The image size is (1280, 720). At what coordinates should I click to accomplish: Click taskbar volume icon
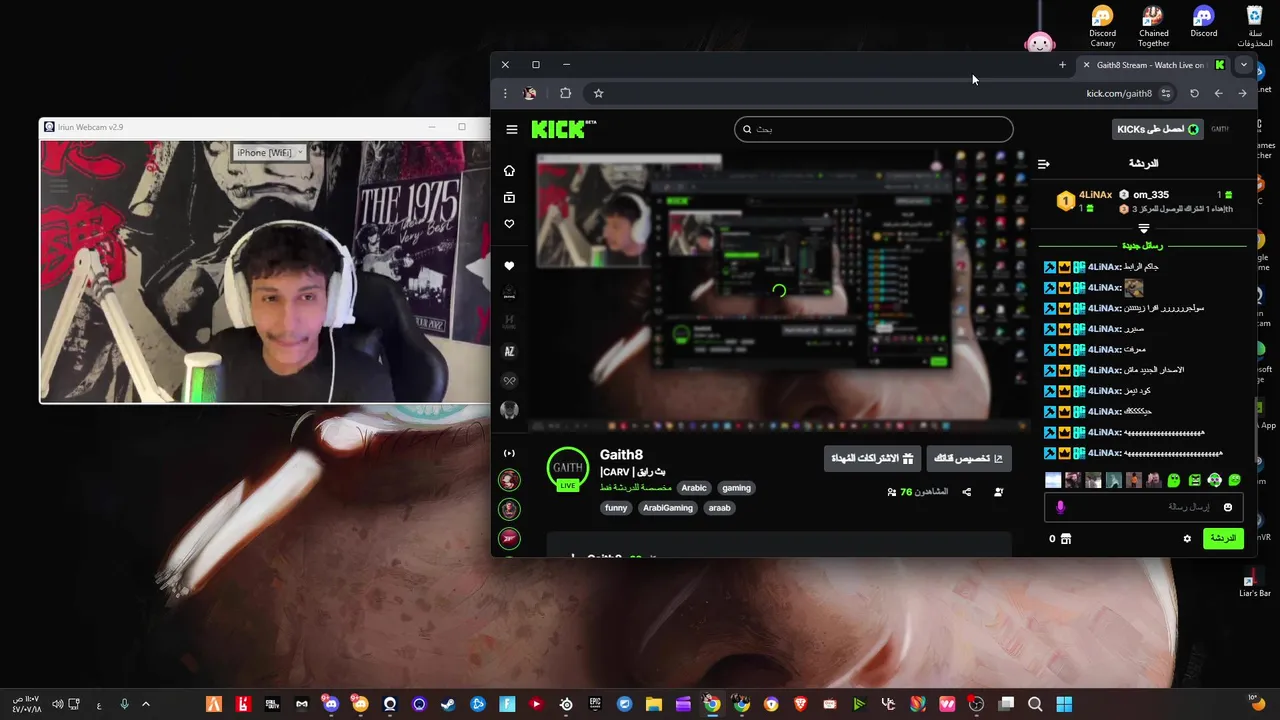pyautogui.click(x=58, y=704)
